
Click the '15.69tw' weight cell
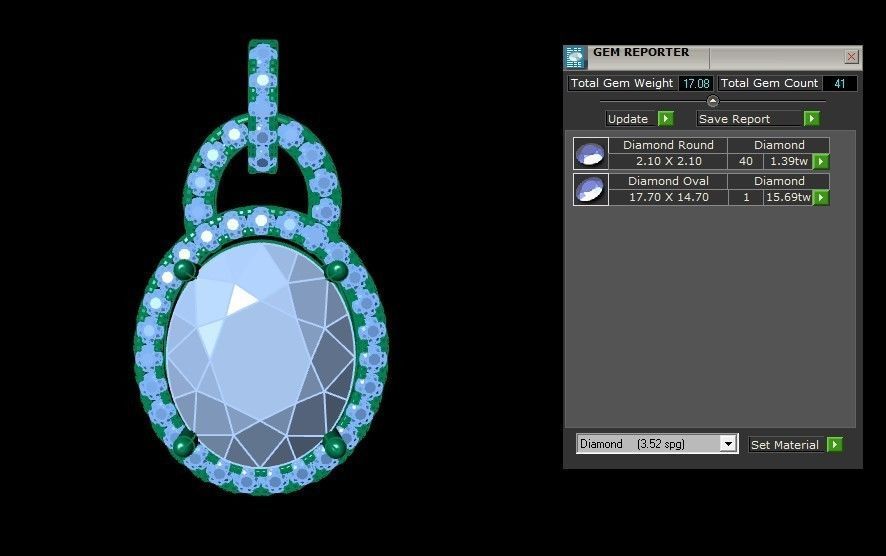tap(788, 197)
